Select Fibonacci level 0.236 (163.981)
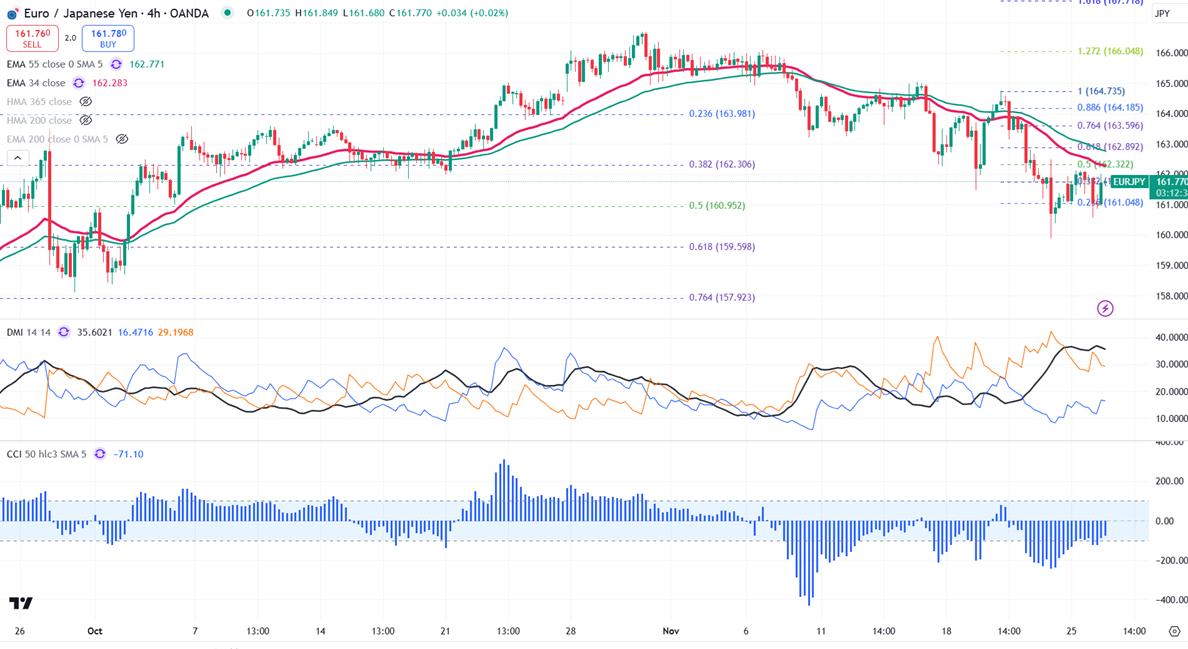The height and width of the screenshot is (649, 1188). 722,114
